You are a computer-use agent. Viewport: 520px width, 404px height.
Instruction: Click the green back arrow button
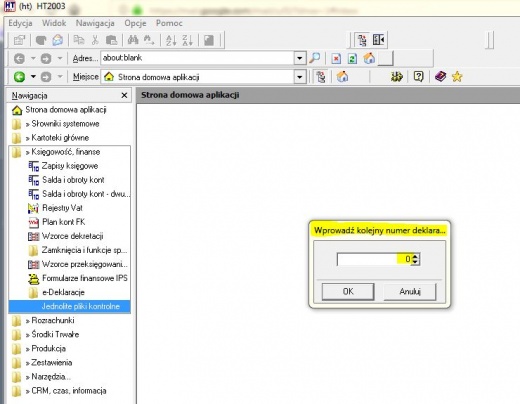19,77
